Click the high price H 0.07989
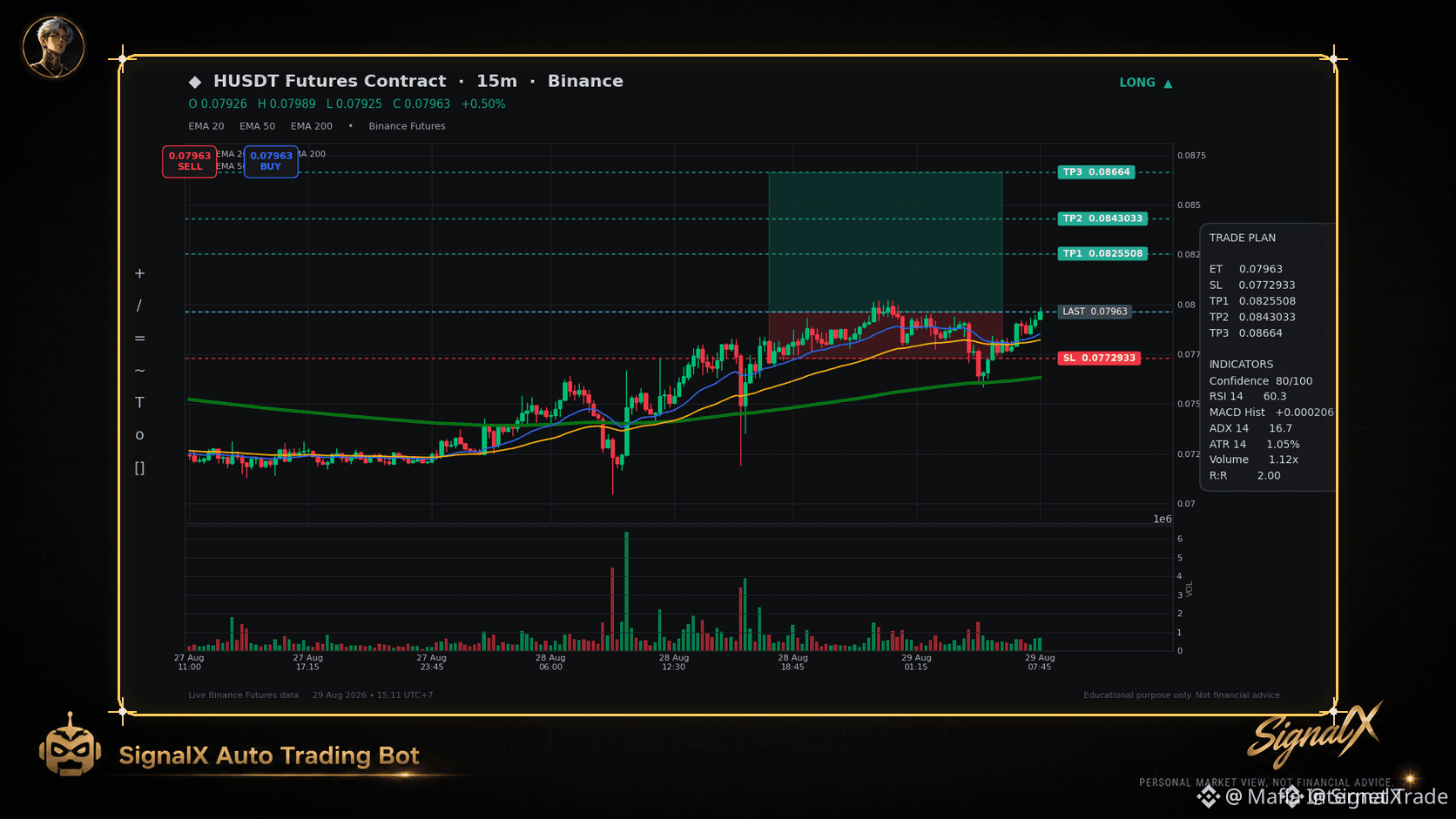1456x819 pixels. pyautogui.click(x=286, y=104)
